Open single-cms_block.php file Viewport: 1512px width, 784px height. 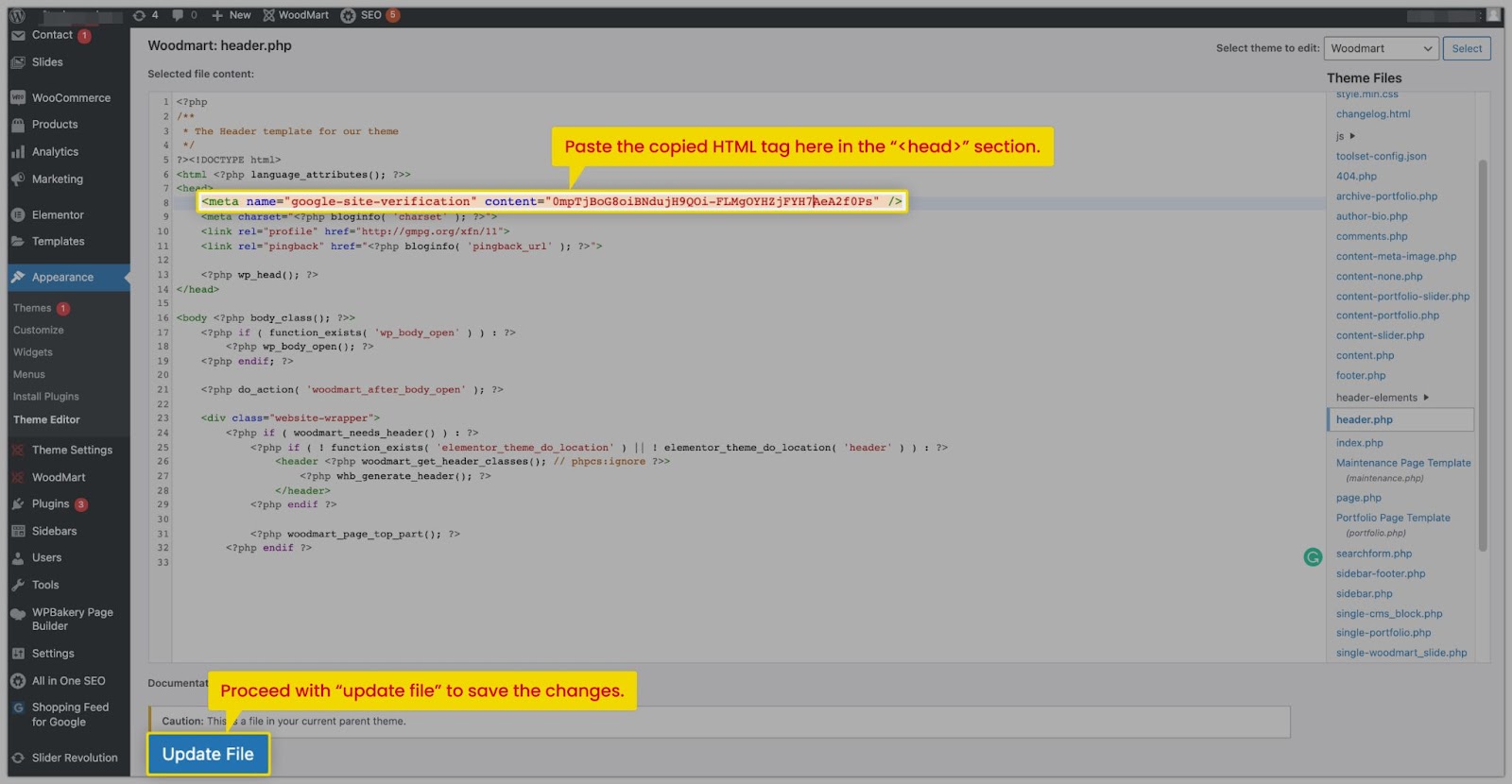pos(1389,614)
